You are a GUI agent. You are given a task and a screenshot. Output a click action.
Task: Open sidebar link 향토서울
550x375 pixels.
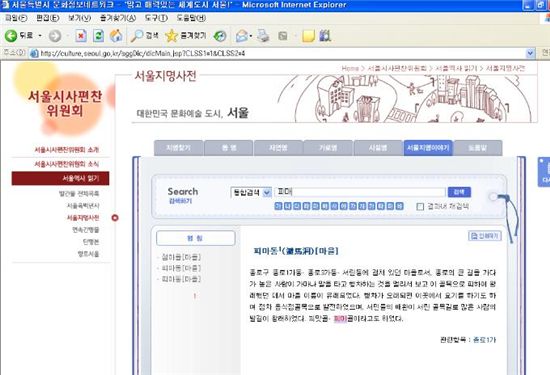pyautogui.click(x=88, y=254)
